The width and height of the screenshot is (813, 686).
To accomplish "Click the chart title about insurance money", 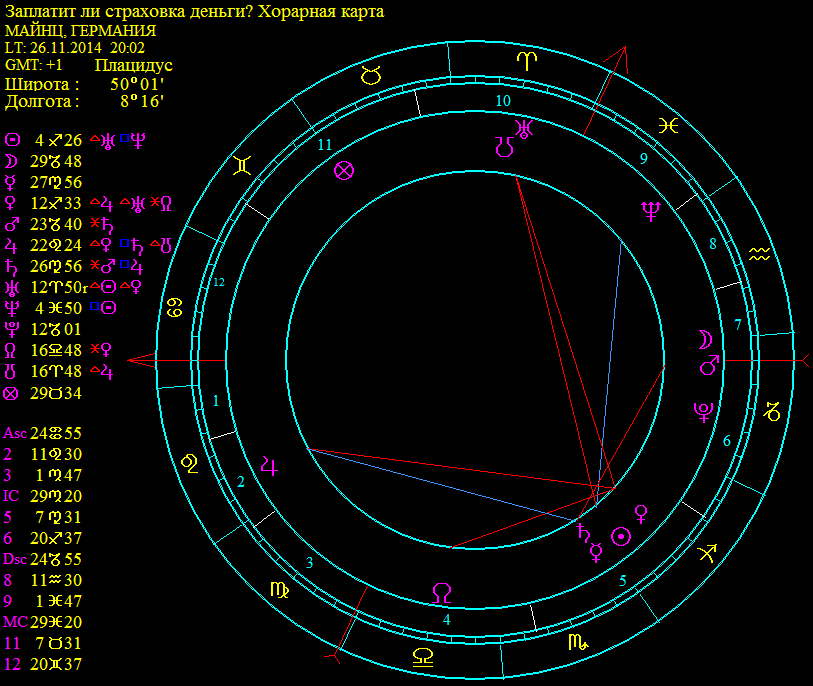I will pos(194,11).
